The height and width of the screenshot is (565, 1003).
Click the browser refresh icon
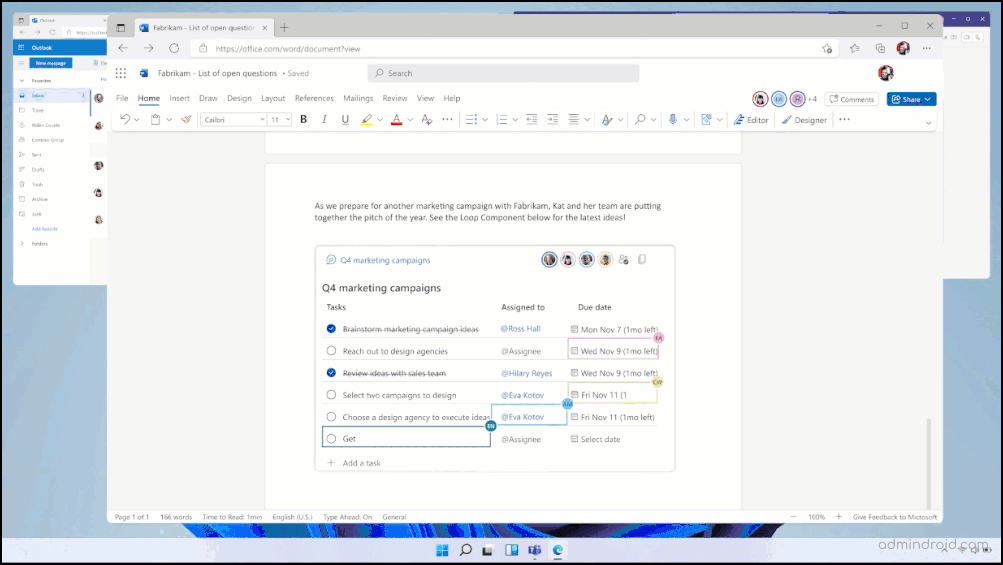click(x=174, y=48)
